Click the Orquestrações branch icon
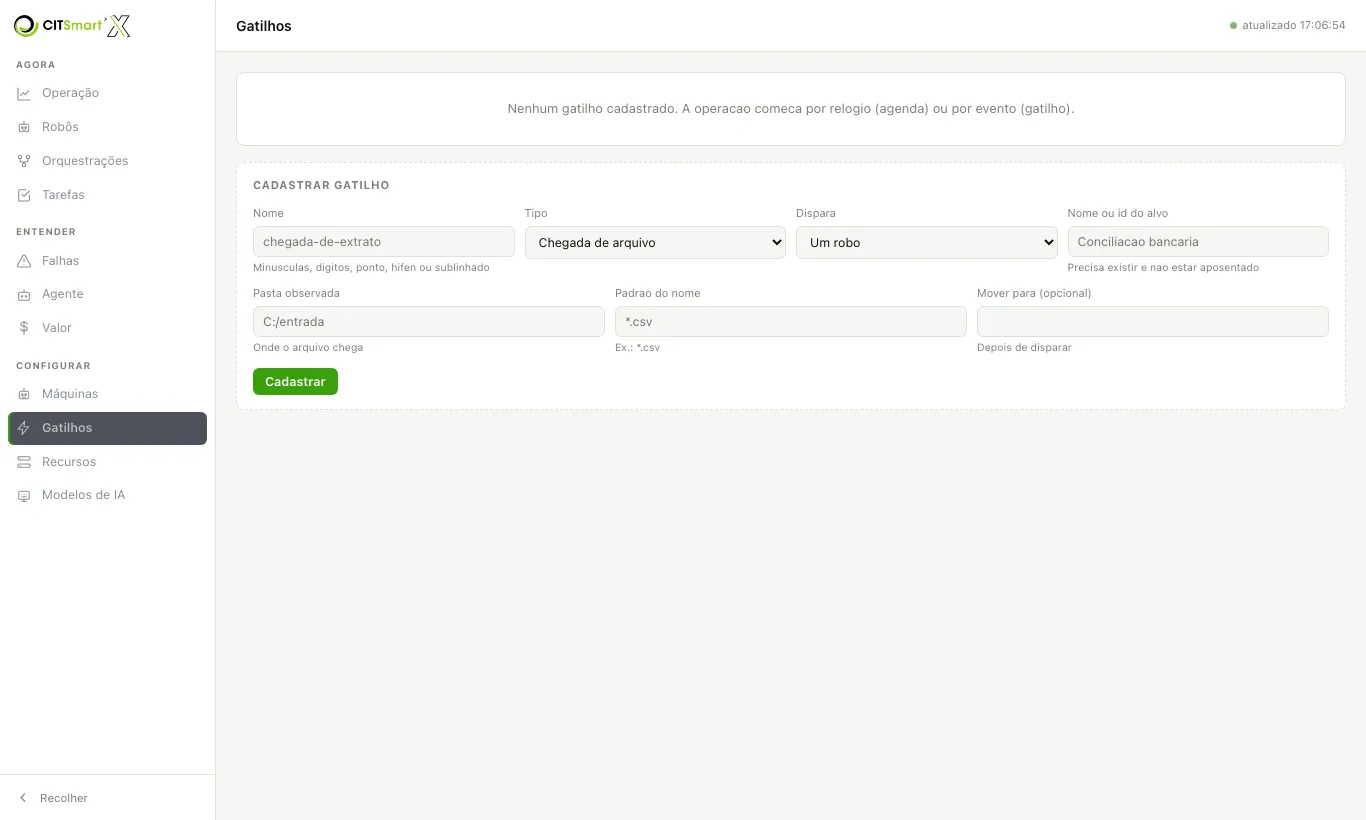1366x820 pixels. [24, 161]
